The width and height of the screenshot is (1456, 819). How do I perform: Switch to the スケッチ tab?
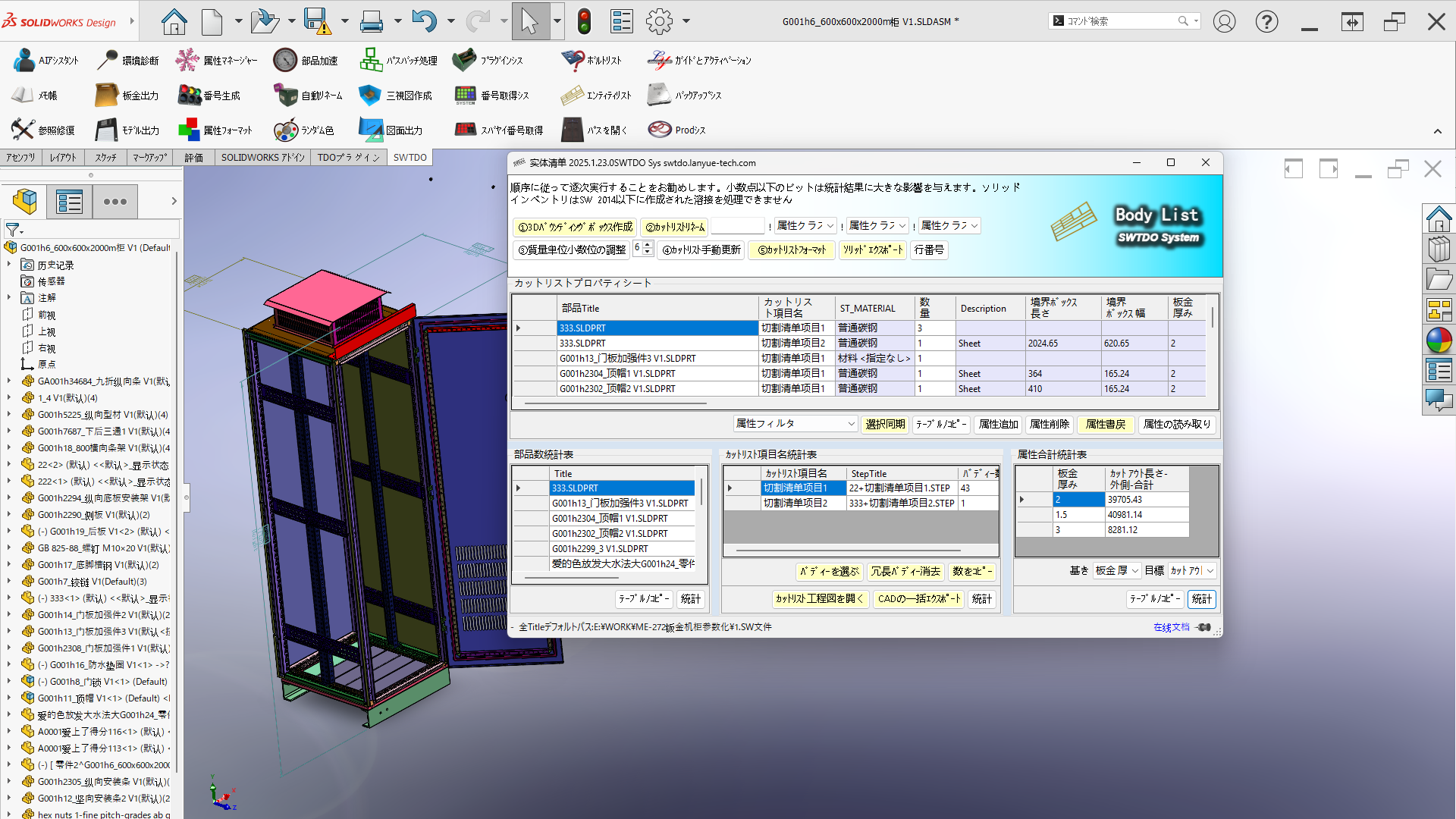105,158
